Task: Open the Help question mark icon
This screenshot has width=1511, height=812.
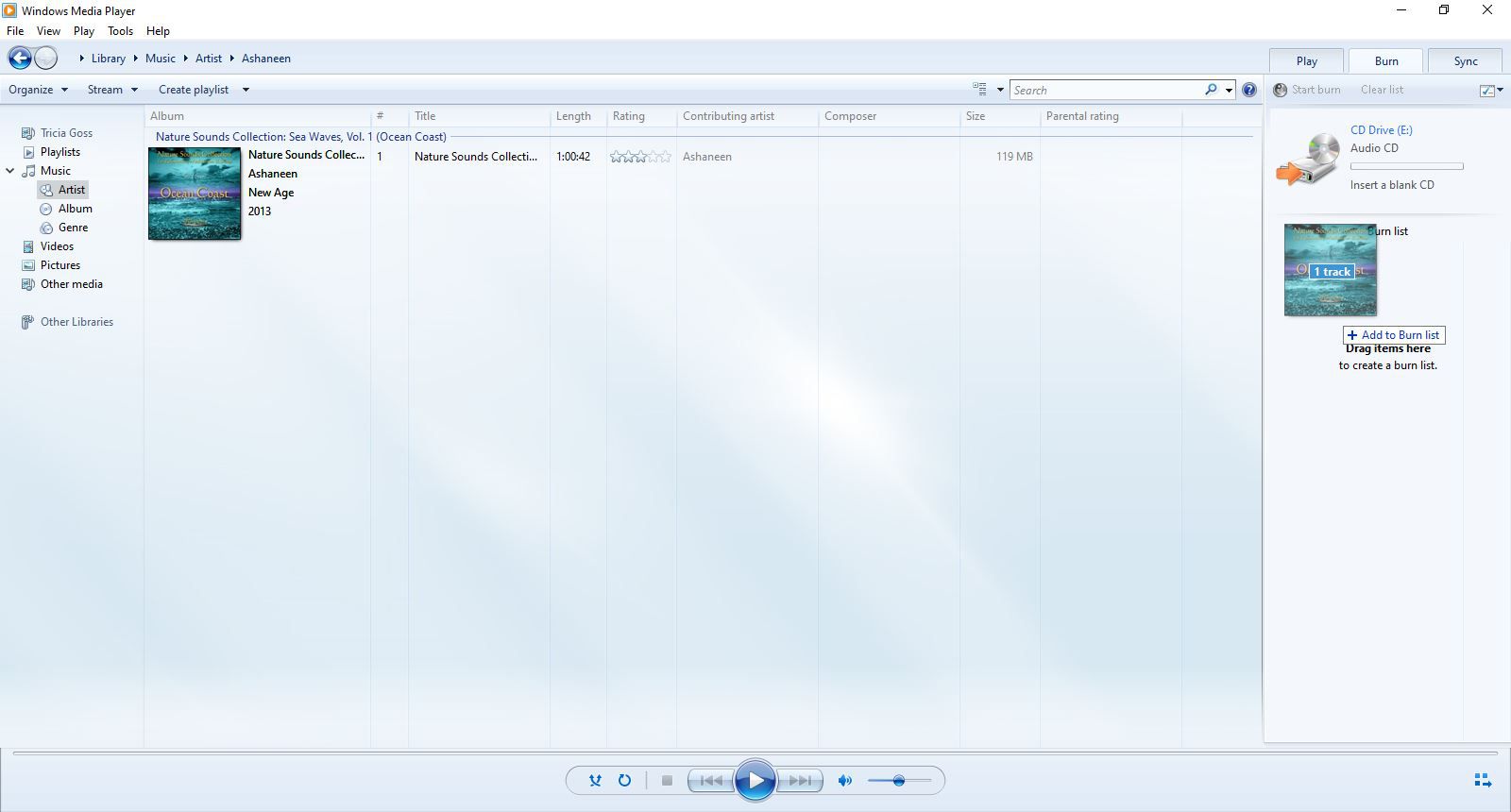Action: pyautogui.click(x=1249, y=90)
